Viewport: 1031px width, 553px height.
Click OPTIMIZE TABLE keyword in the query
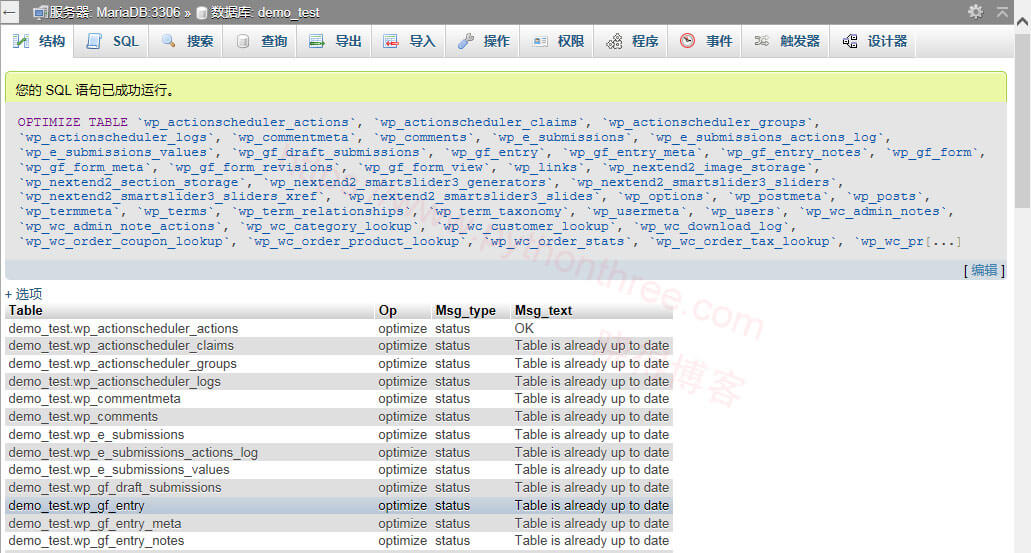tap(72, 122)
